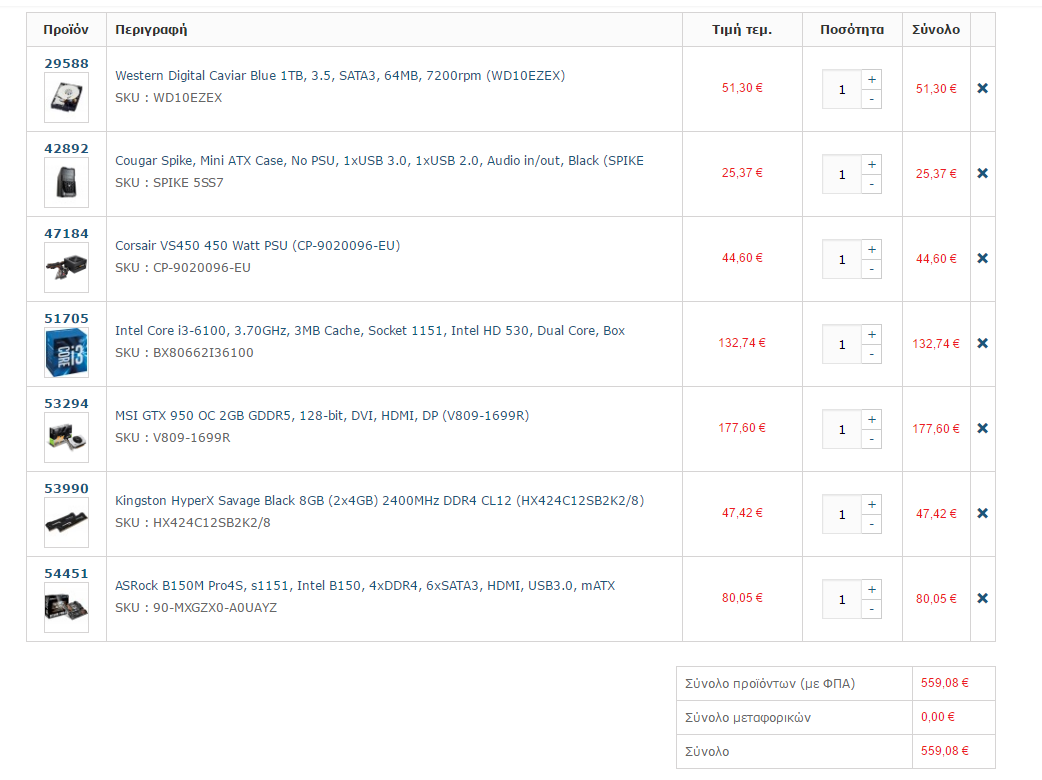This screenshot has height=780, width=1042.
Task: Open PC case thumbnail for product 42892
Action: (66, 183)
